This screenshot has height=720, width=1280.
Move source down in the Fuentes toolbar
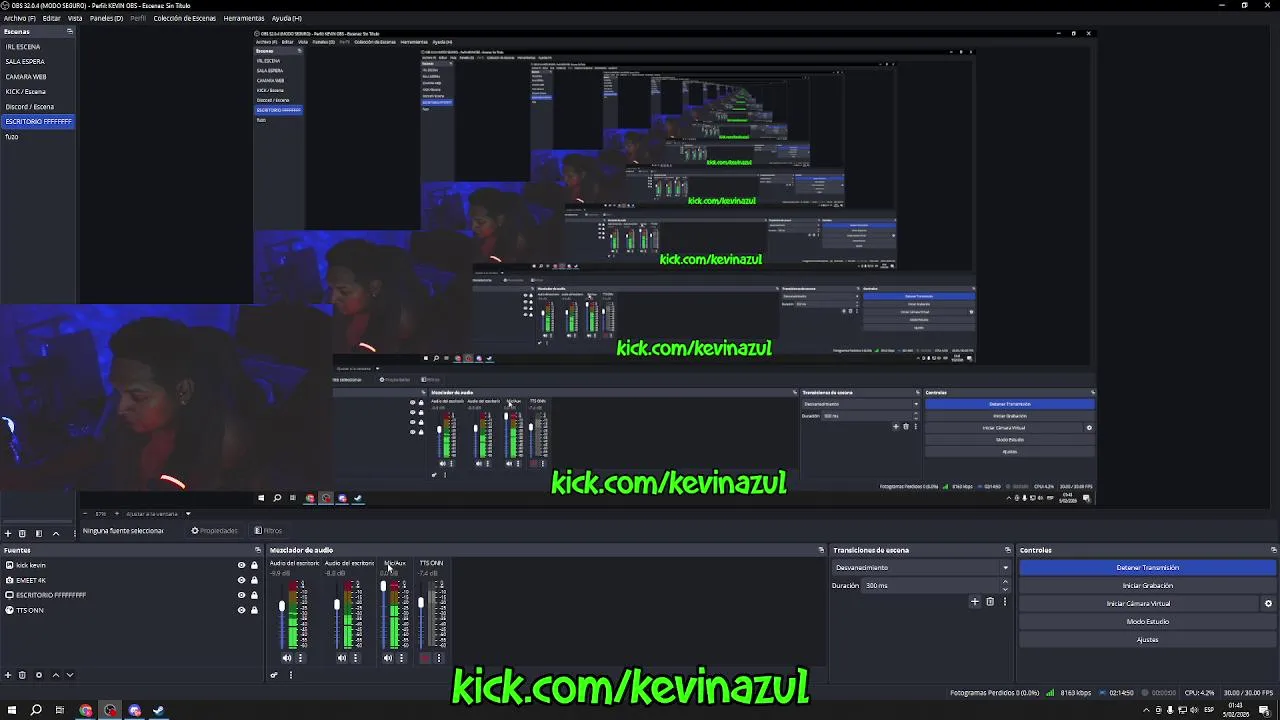click(70, 675)
